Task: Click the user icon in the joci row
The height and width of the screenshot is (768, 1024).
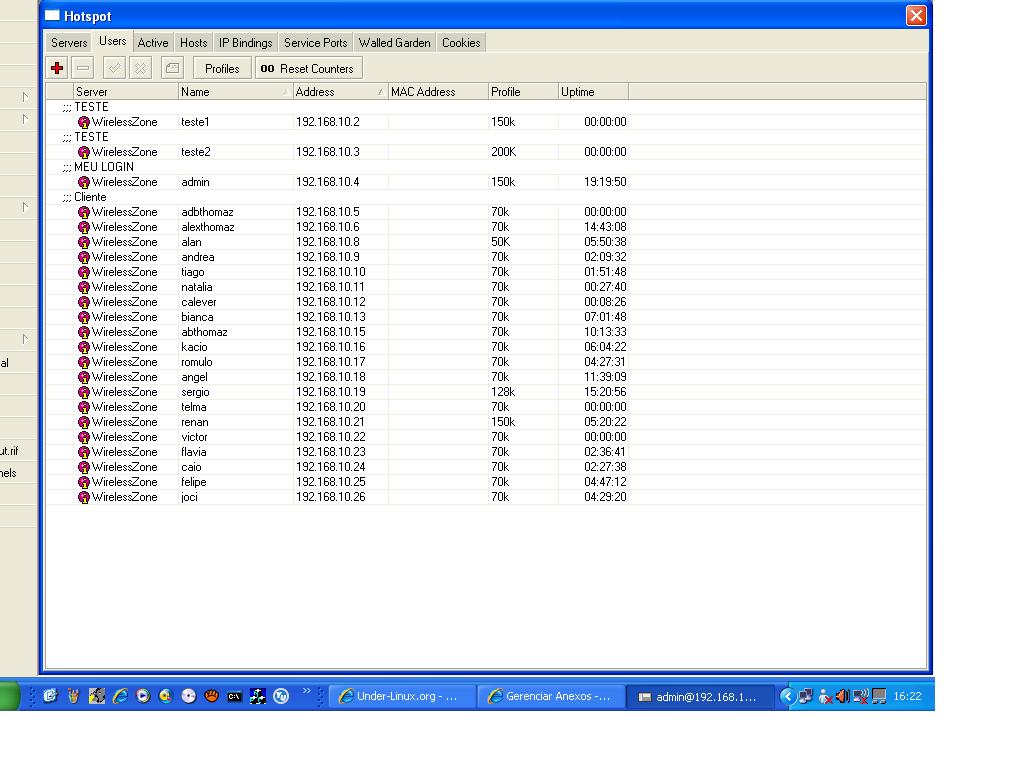Action: coord(84,498)
